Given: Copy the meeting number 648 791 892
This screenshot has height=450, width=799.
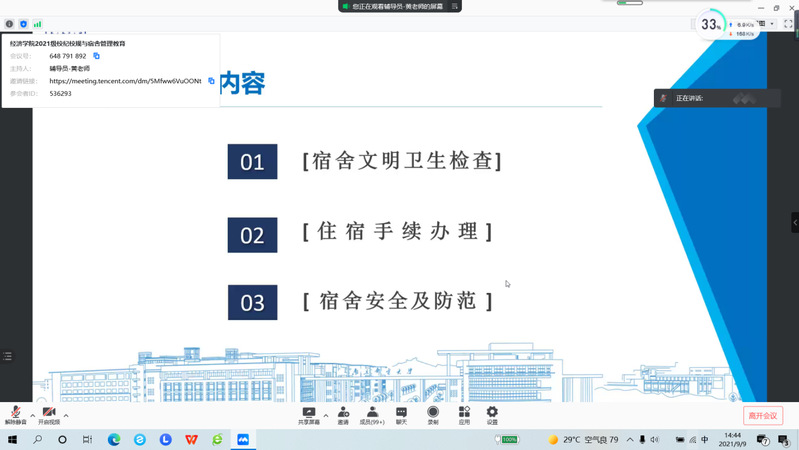Looking at the screenshot, I should point(97,56).
